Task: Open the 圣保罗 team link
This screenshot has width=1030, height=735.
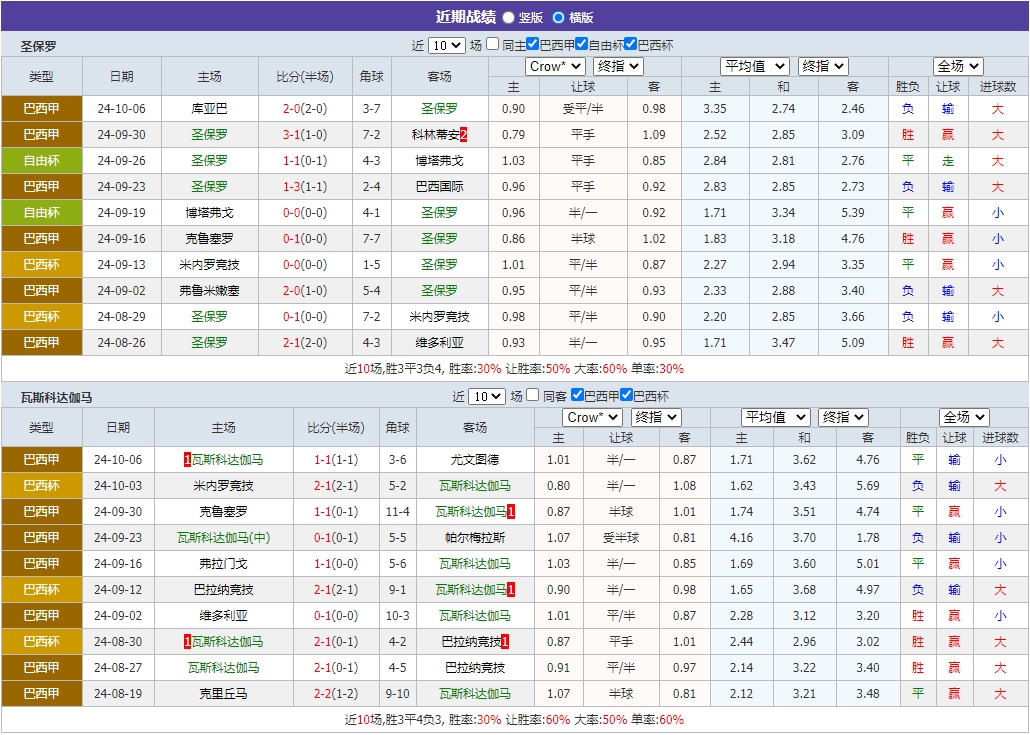Action: click(441, 108)
